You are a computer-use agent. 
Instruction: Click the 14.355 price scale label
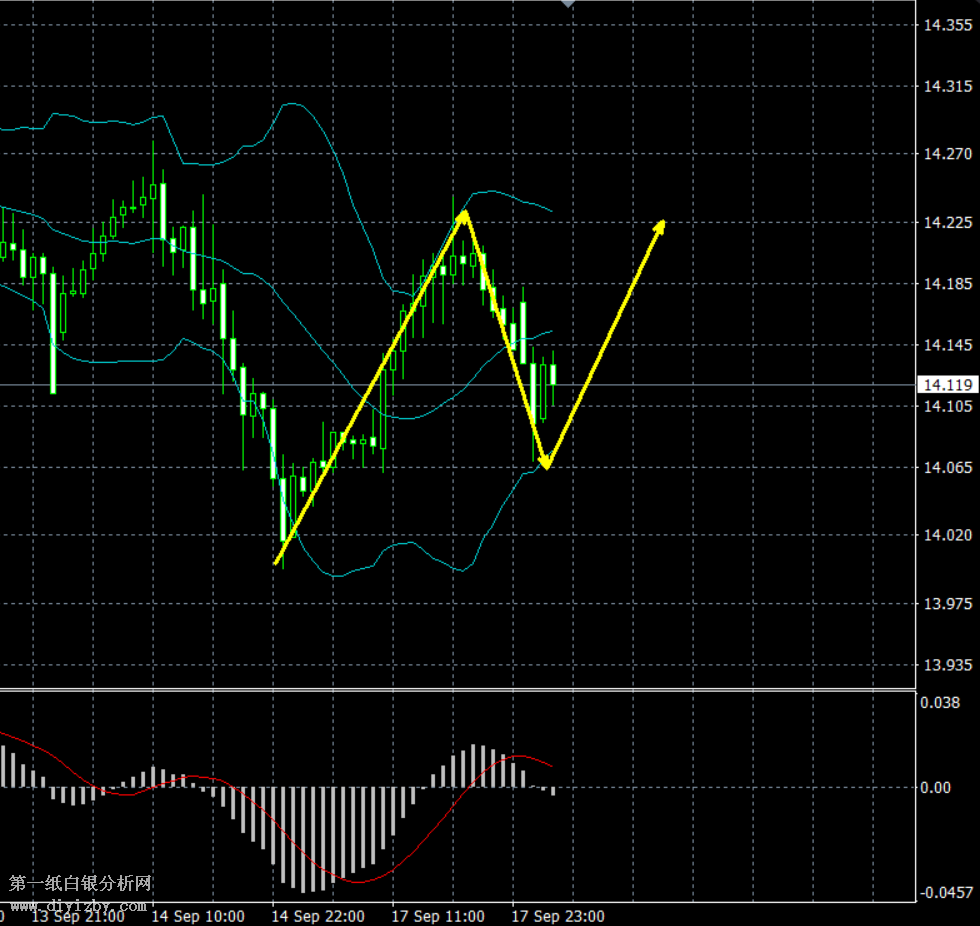tap(945, 27)
